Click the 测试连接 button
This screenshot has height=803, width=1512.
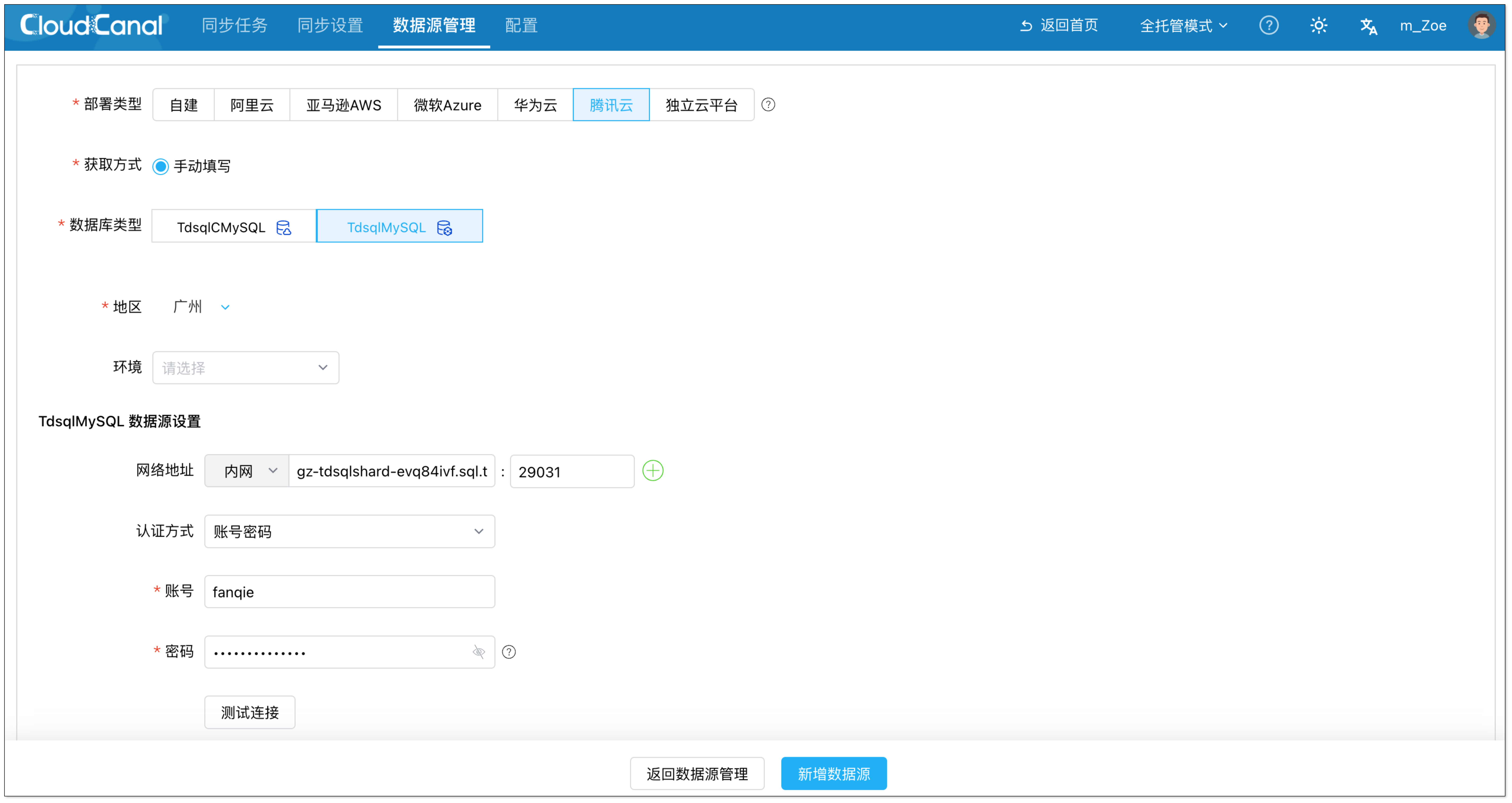pyautogui.click(x=249, y=712)
